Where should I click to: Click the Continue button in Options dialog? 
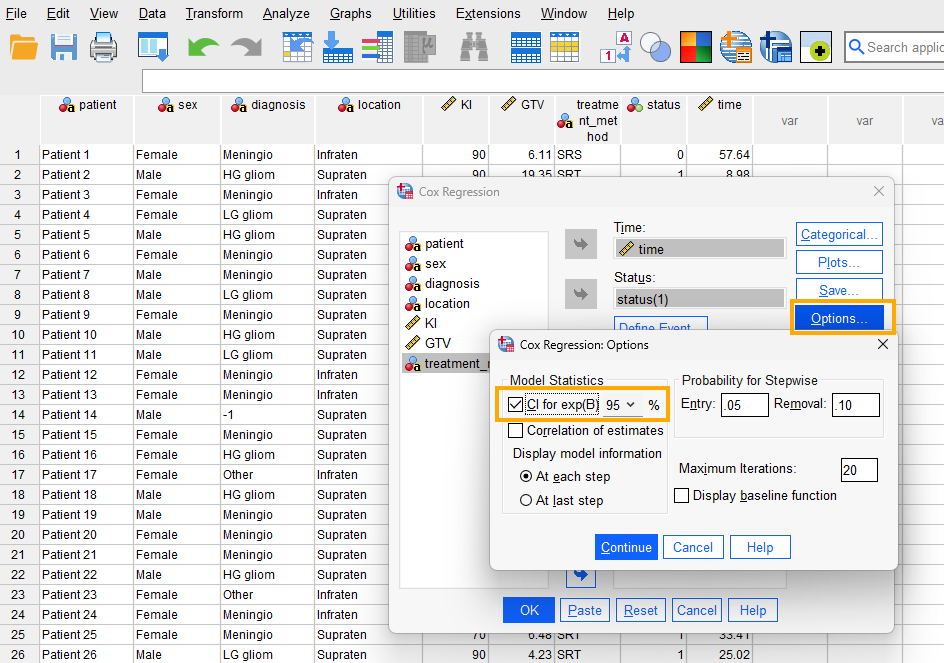coord(626,547)
